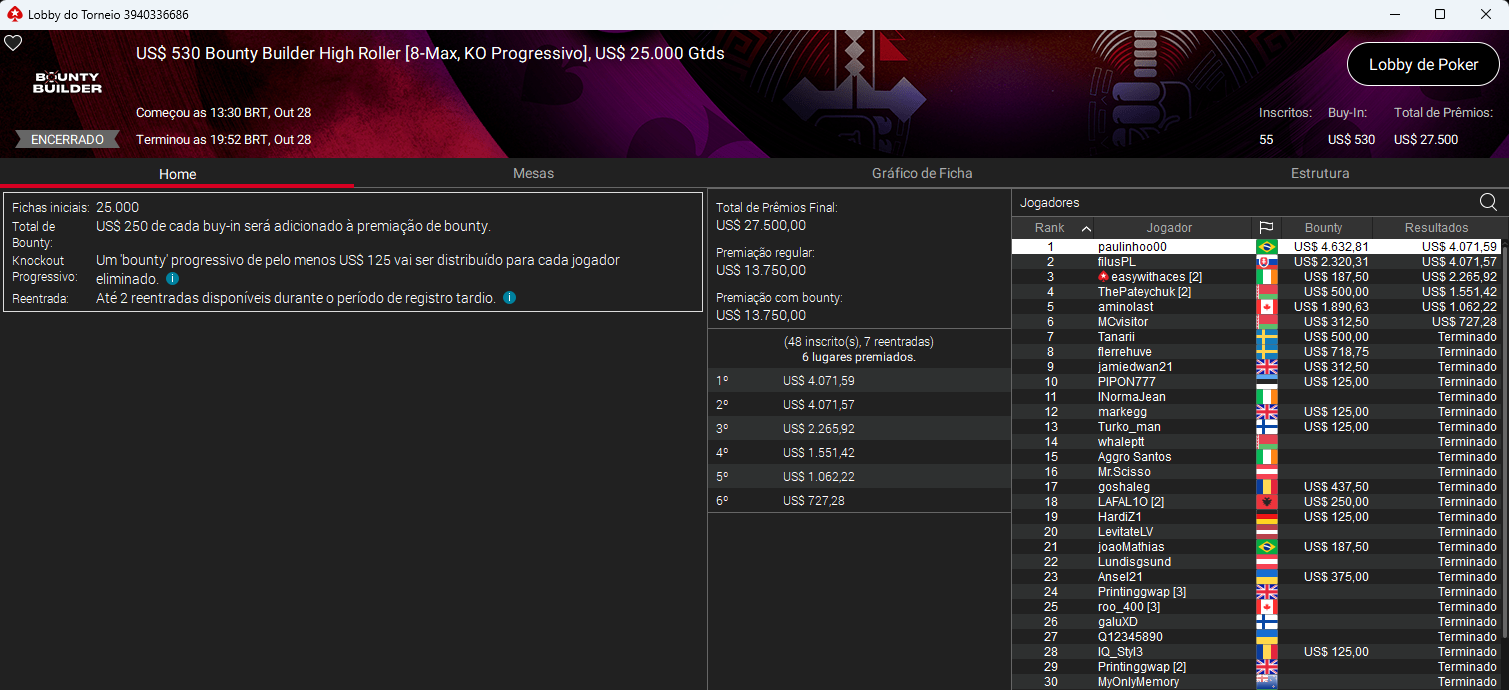Image resolution: width=1509 pixels, height=690 pixels.
Task: Open the Estrutura tab
Action: [1320, 173]
